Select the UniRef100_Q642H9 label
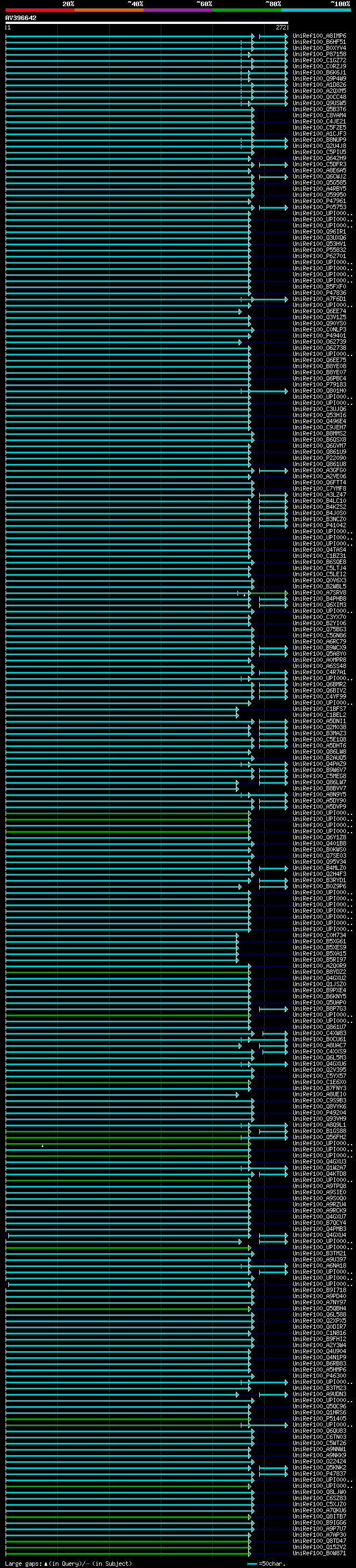 pos(319,159)
